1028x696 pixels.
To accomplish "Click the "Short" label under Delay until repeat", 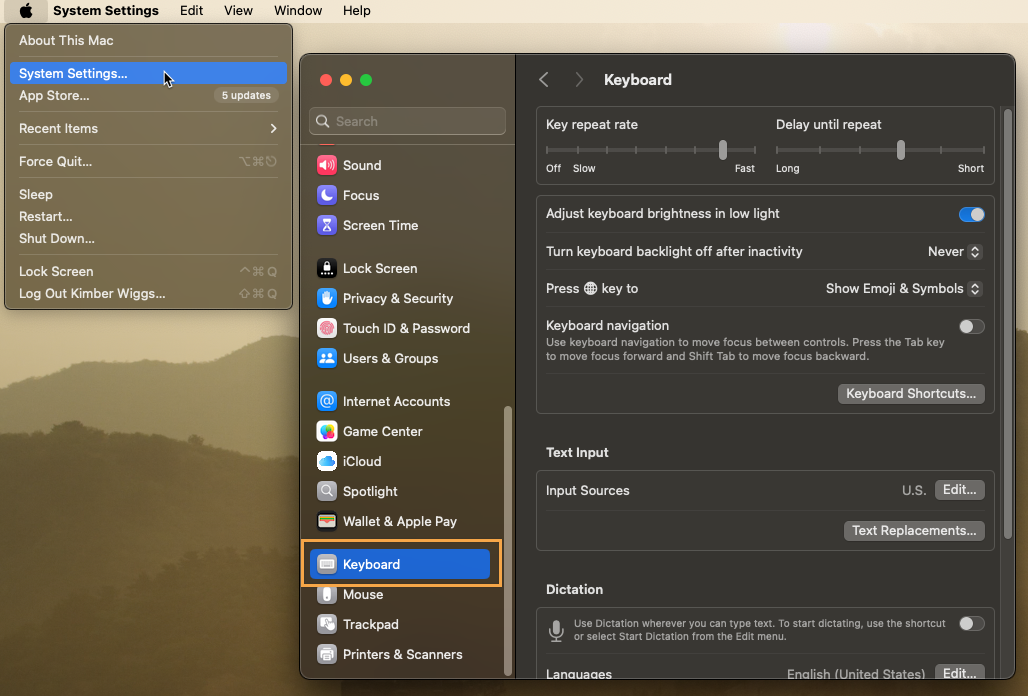I will [x=970, y=168].
